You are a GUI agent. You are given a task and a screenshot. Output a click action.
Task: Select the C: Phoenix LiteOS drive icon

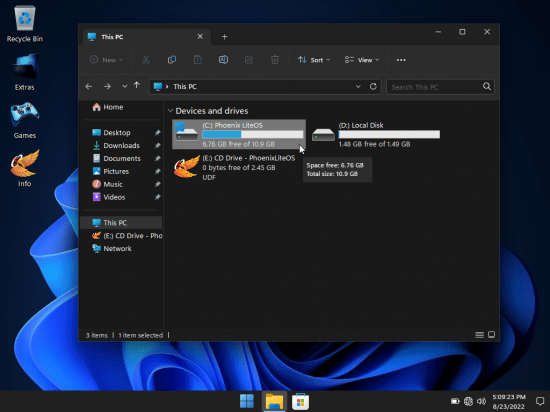tap(186, 133)
